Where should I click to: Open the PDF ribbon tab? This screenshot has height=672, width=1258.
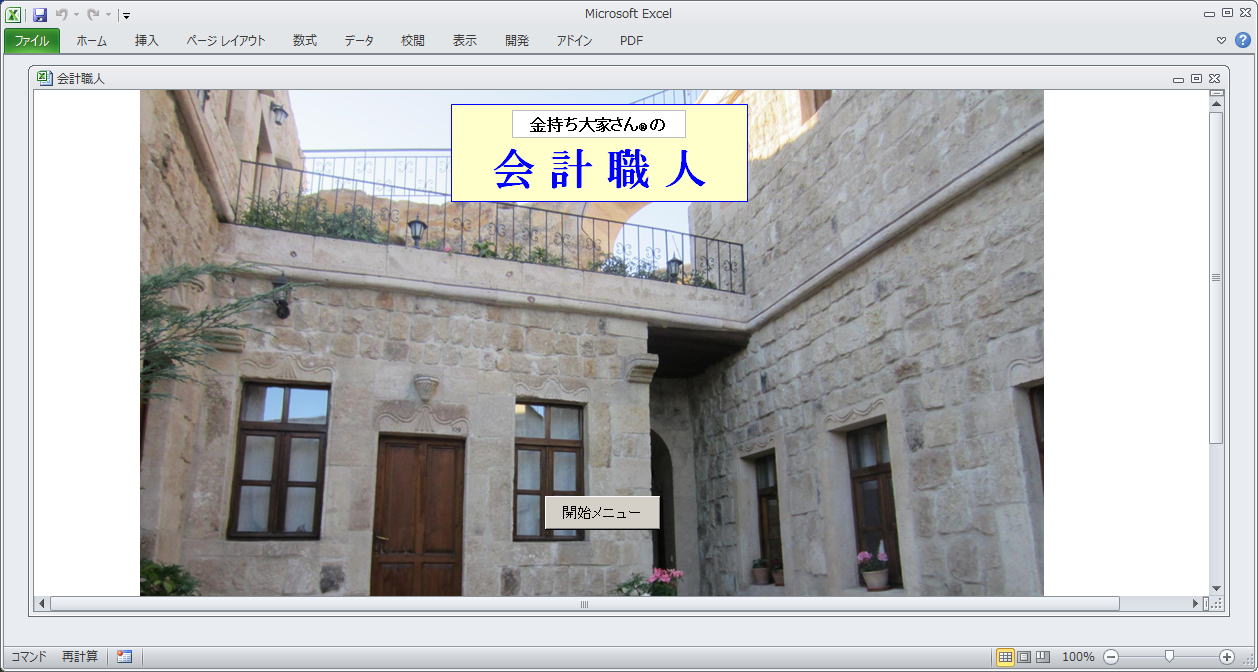click(x=632, y=41)
